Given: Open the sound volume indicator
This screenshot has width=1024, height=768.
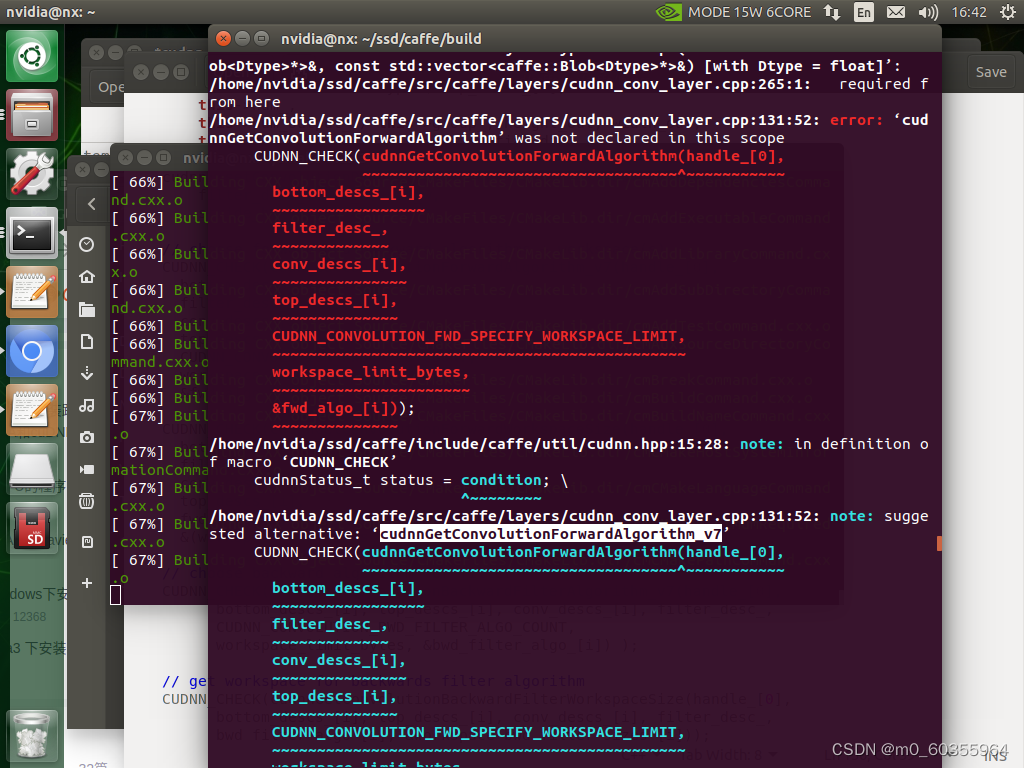Looking at the screenshot, I should click(x=927, y=12).
